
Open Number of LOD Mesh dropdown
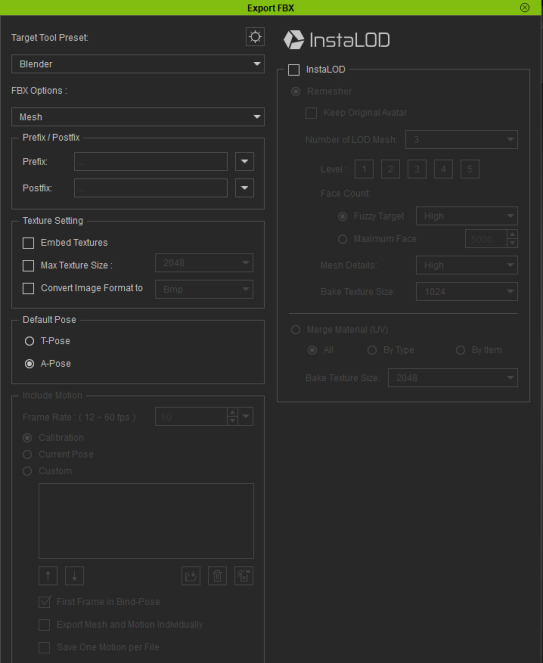point(461,140)
